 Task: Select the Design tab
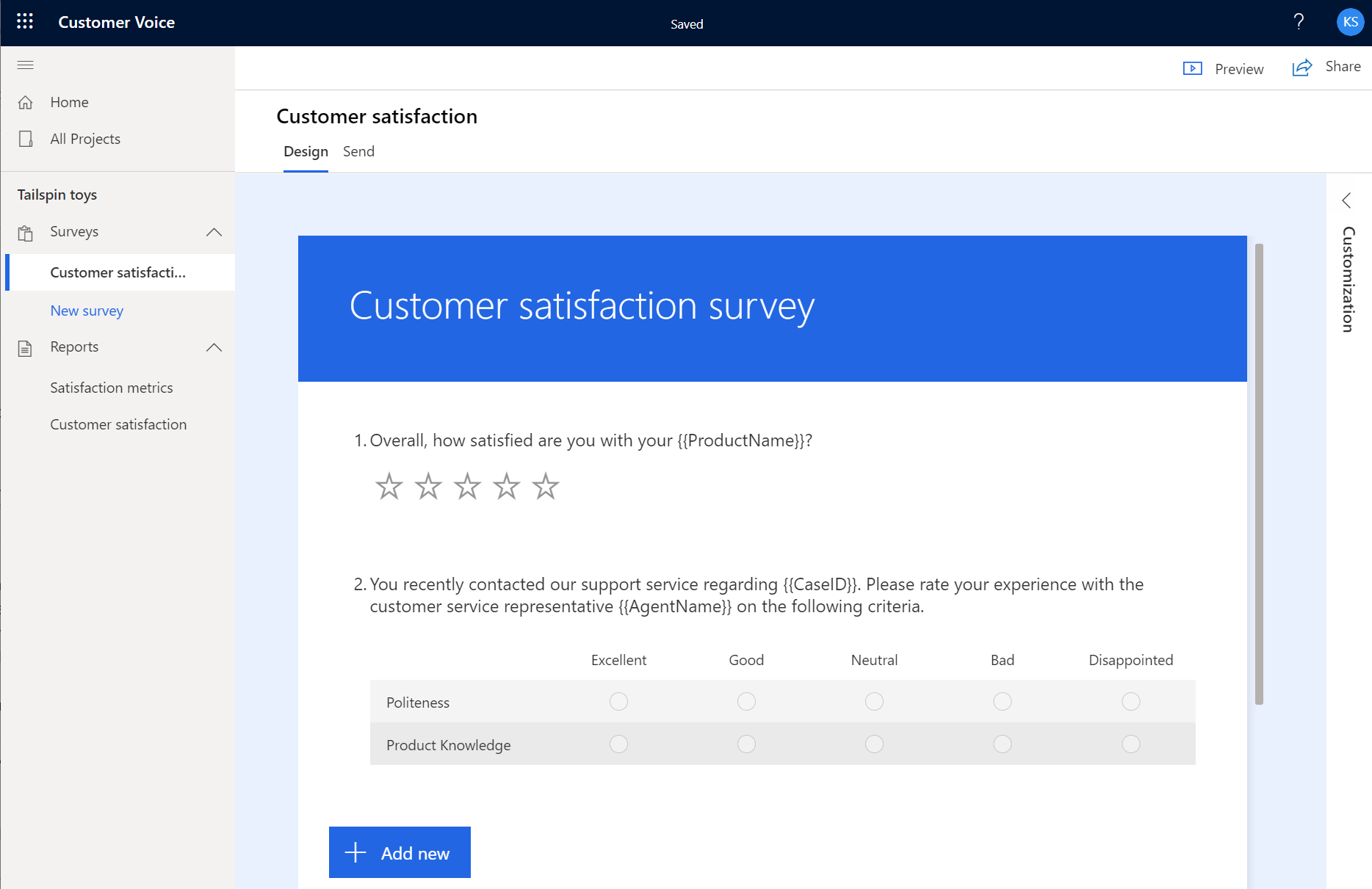(306, 151)
